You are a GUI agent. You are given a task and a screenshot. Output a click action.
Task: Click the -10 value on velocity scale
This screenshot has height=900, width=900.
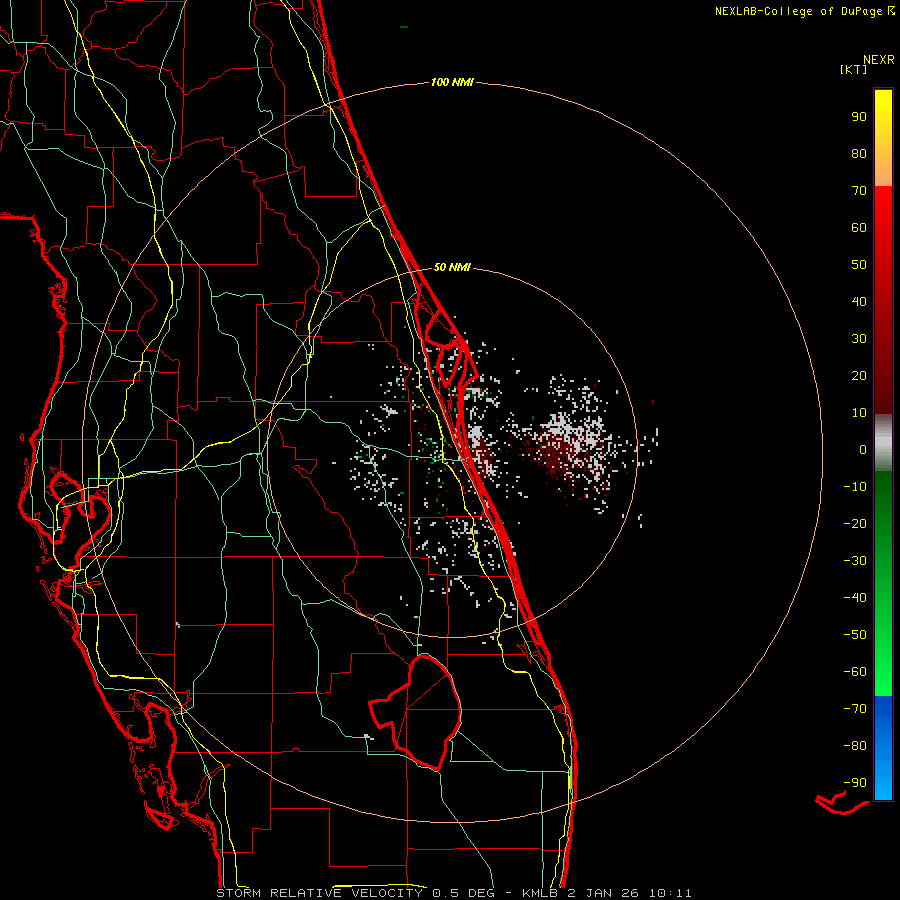[855, 487]
